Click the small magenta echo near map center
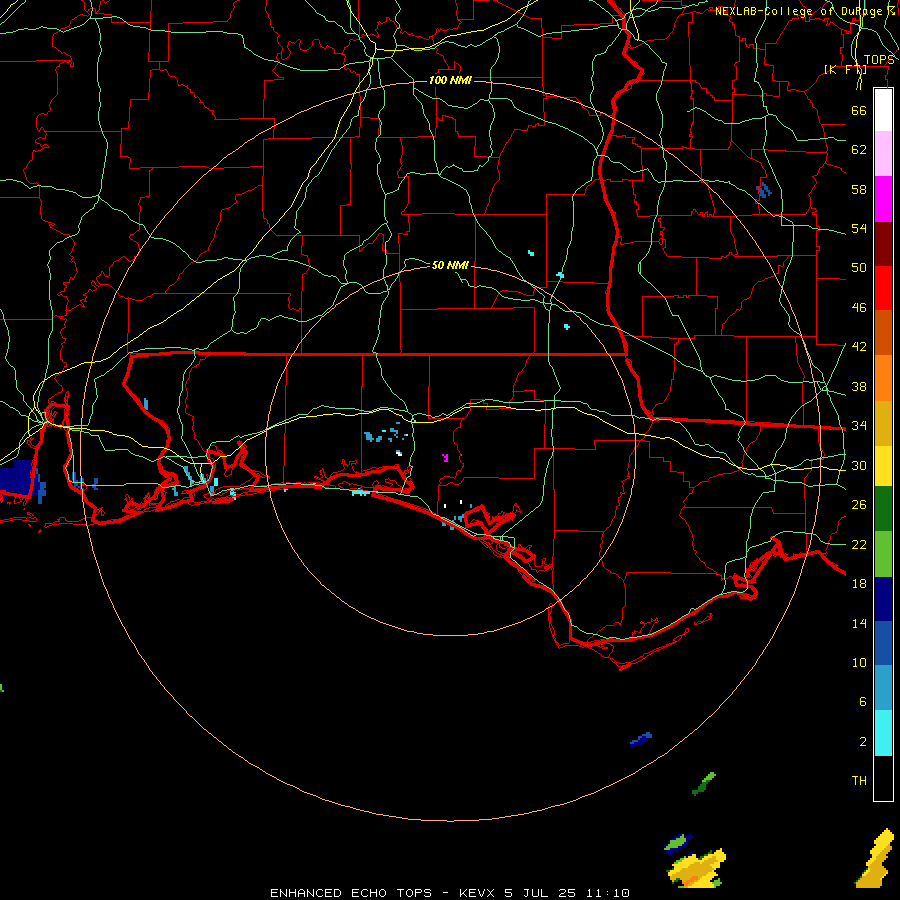Viewport: 900px width, 900px height. [445, 457]
